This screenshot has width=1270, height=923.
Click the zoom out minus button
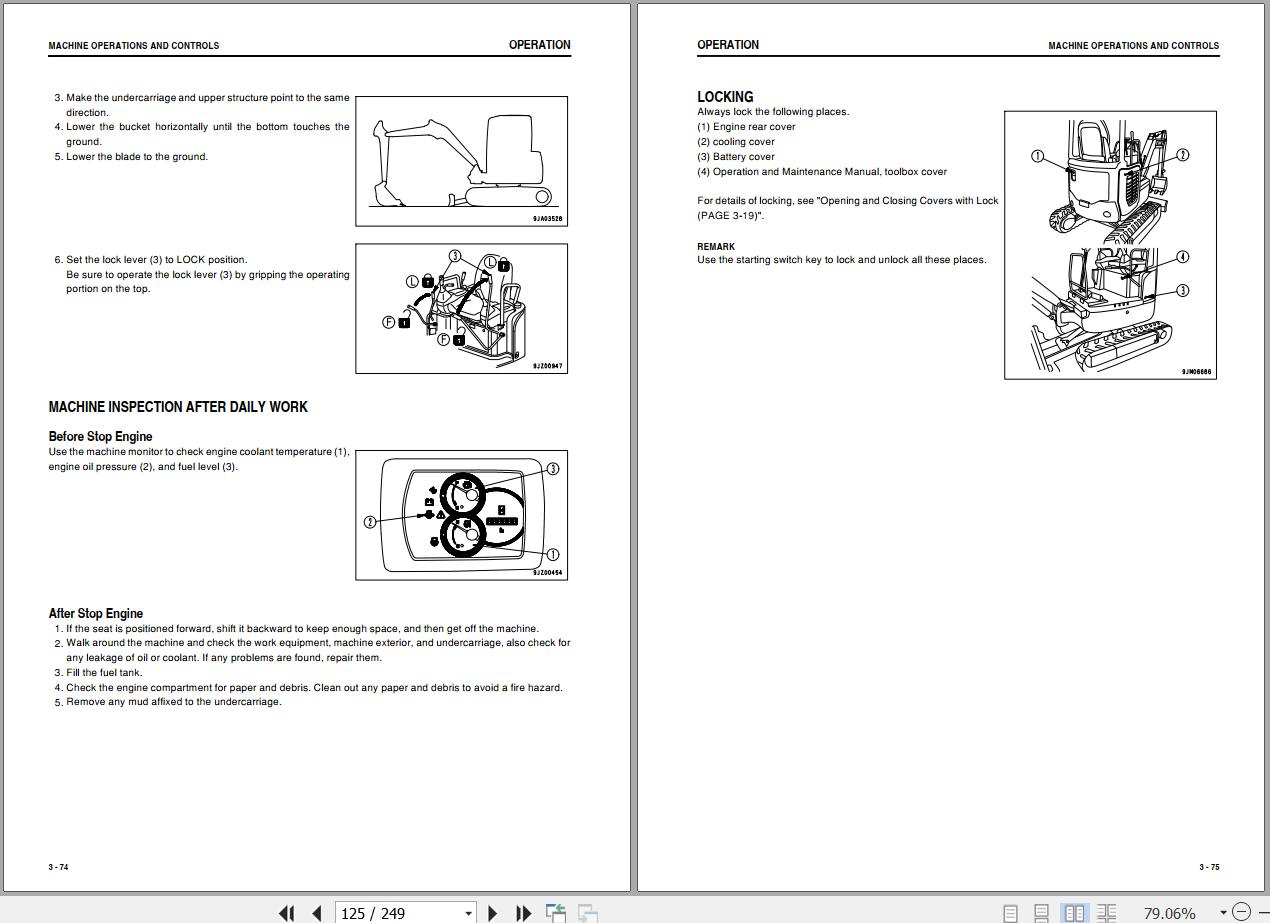coord(1242,912)
